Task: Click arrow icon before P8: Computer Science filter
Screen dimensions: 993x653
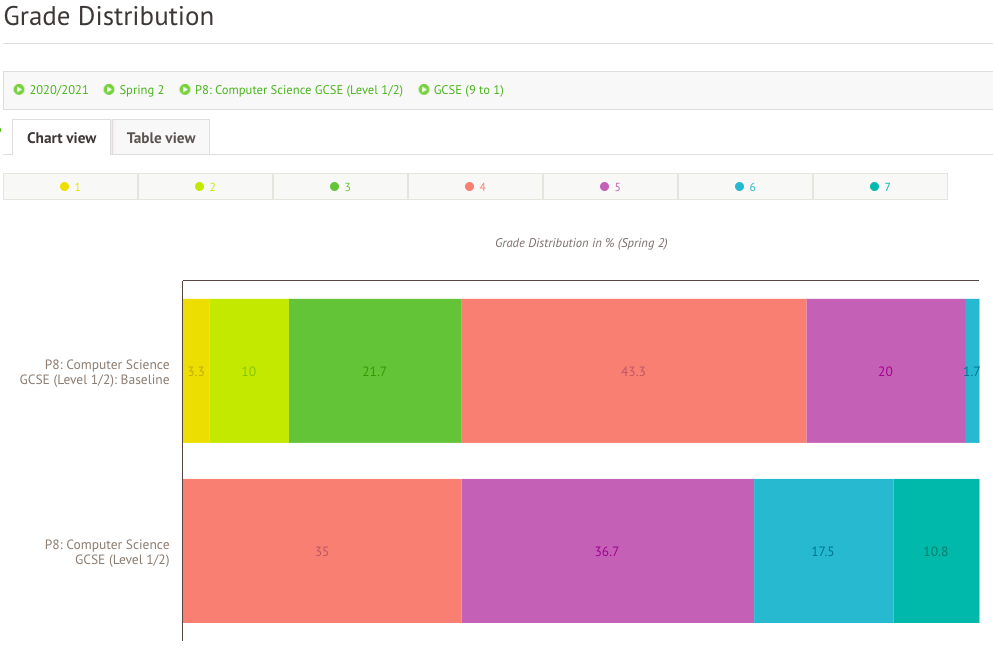Action: coord(185,90)
